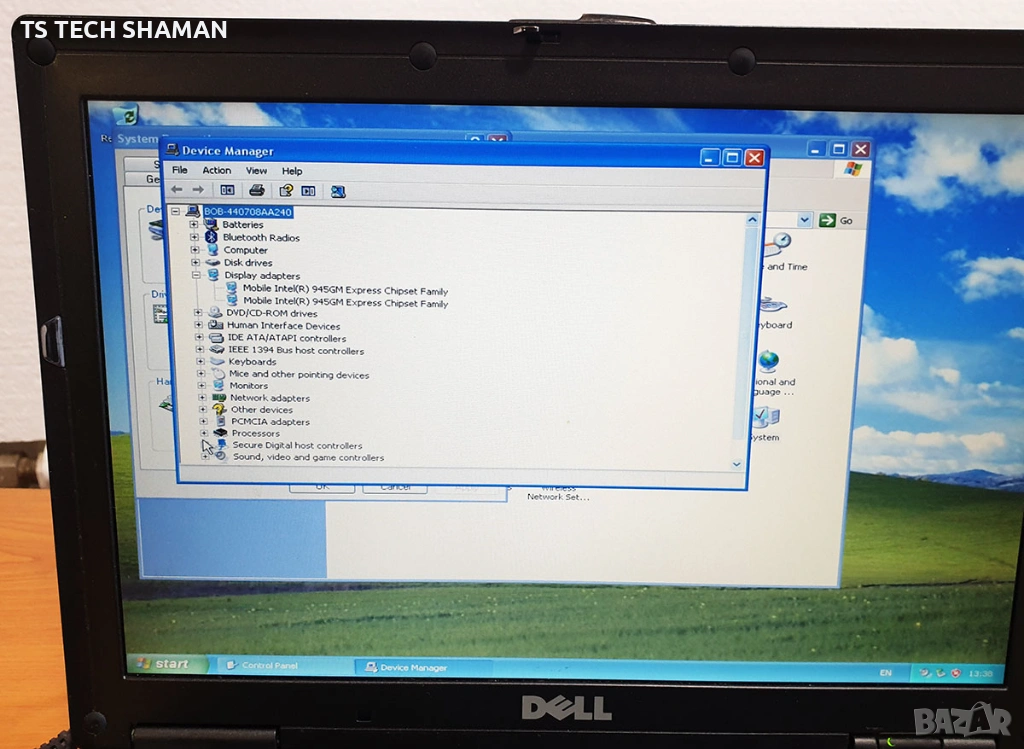Click the IEEE 1394 Bus host controllers icon
The height and width of the screenshot is (749, 1024).
tap(217, 349)
